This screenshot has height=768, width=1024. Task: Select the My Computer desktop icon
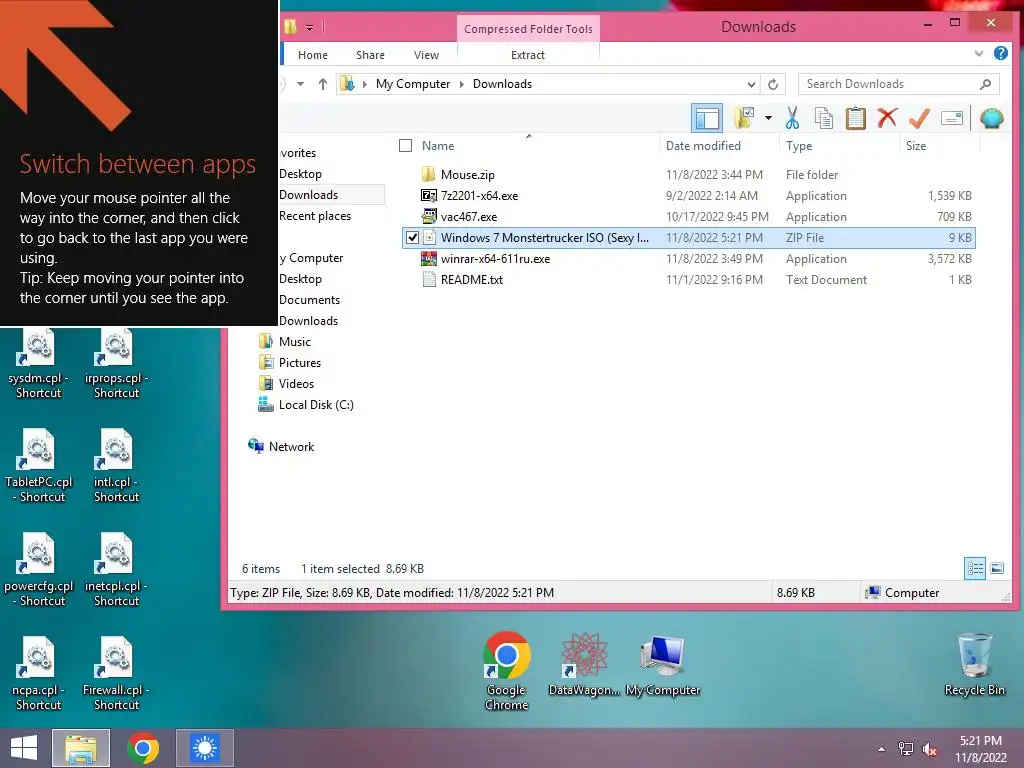tap(663, 664)
